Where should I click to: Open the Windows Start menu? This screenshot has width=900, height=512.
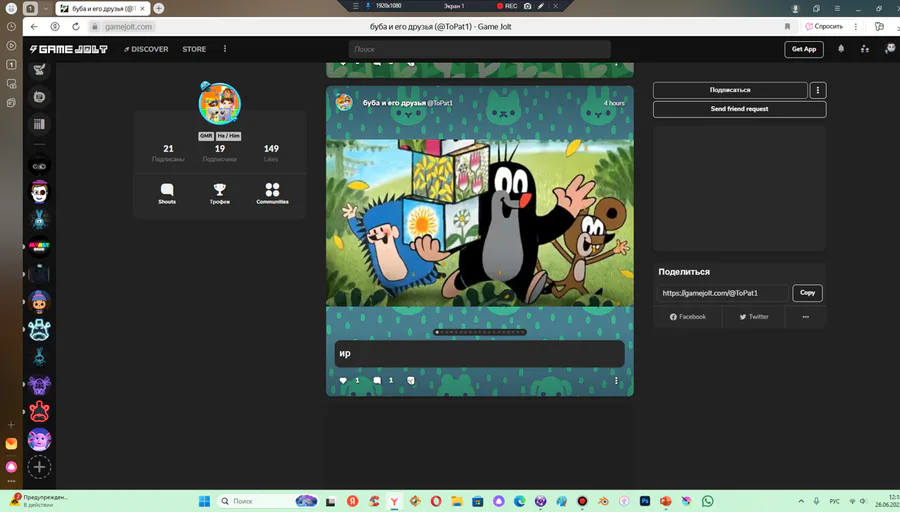click(204, 501)
